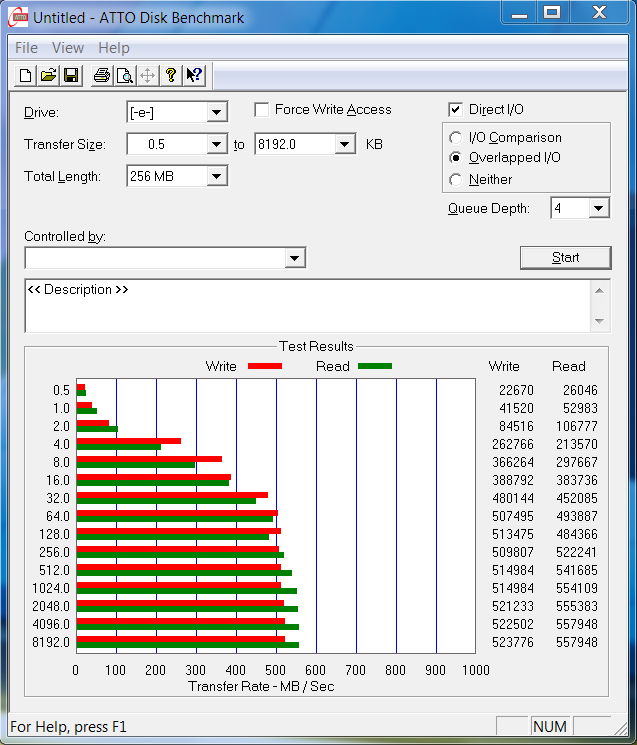This screenshot has height=745, width=637.
Task: Open the Total Length dropdown
Action: pos(216,177)
